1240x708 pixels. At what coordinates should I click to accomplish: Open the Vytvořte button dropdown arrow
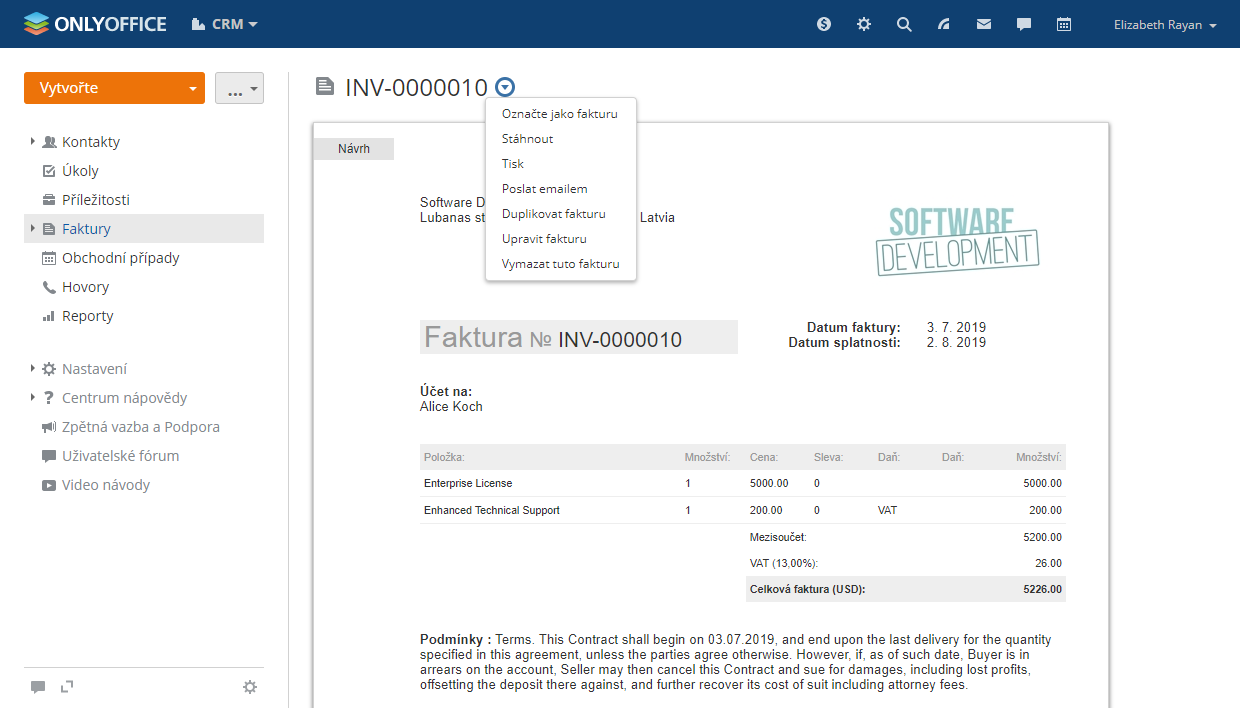(x=191, y=89)
